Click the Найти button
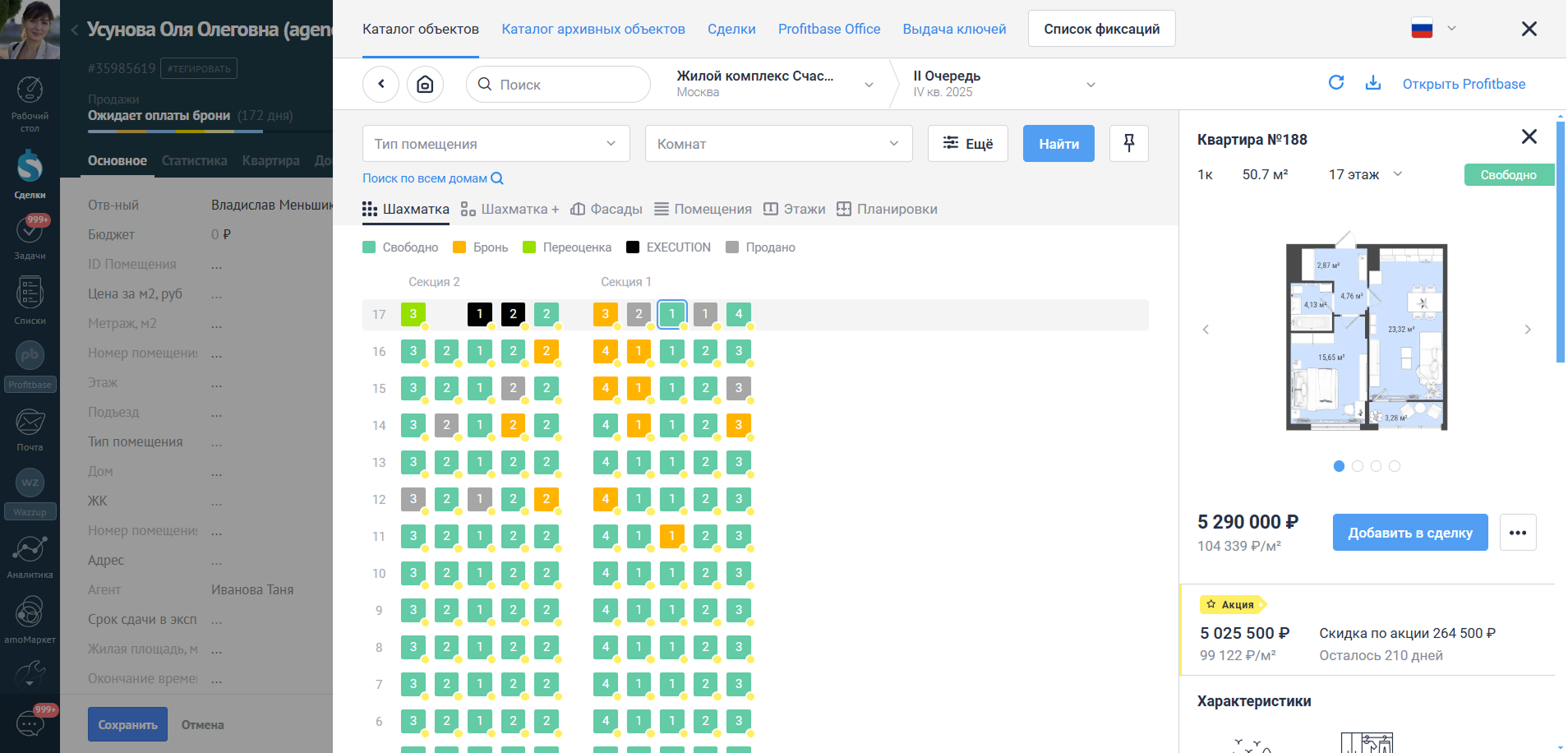The width and height of the screenshot is (1568, 753). click(1058, 144)
